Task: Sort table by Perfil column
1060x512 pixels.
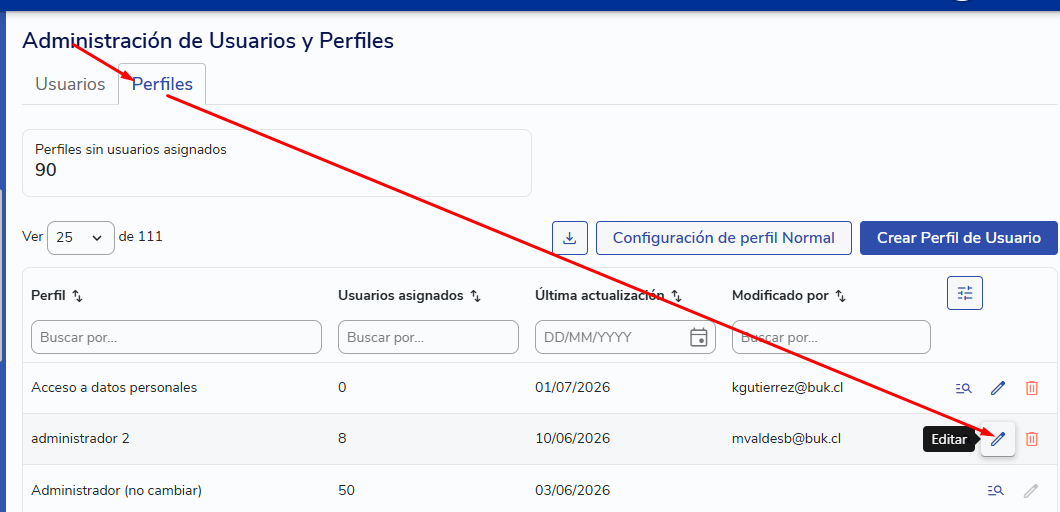Action: coord(77,296)
